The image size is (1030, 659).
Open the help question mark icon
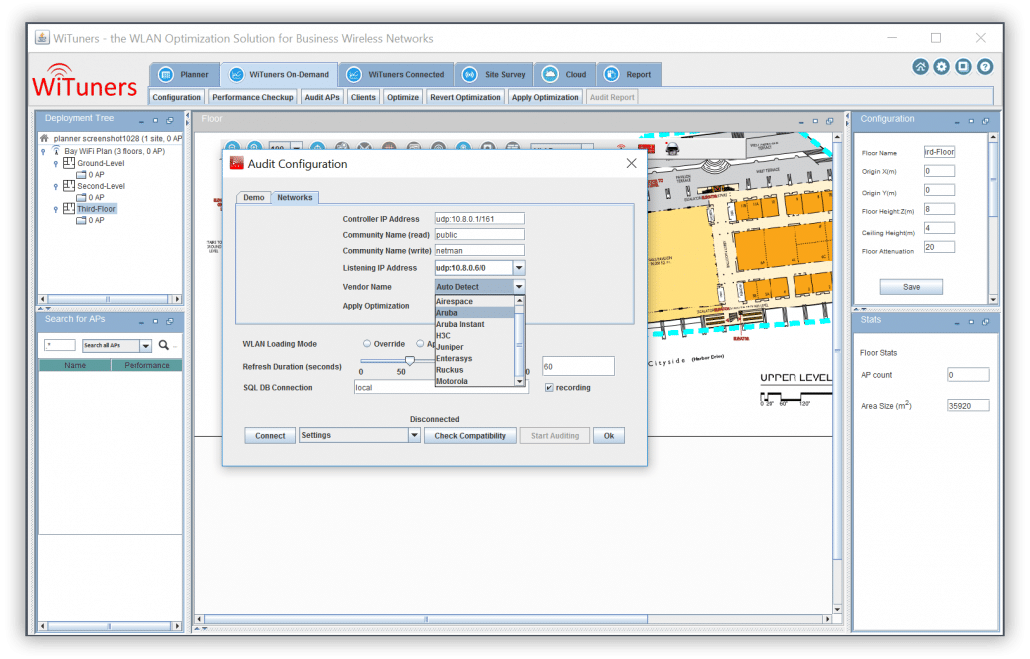pos(985,66)
